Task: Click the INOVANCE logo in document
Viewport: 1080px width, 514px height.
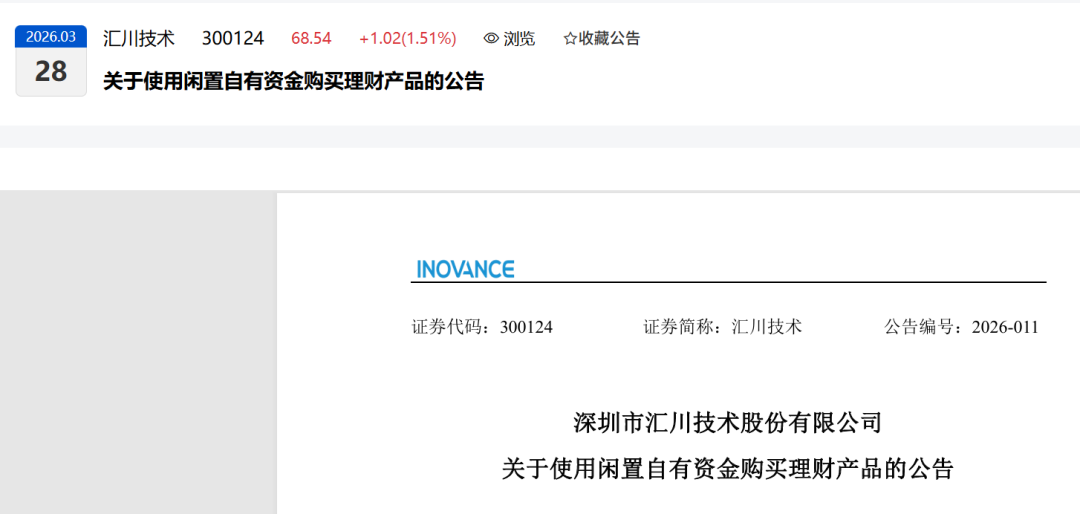Action: pyautogui.click(x=466, y=269)
